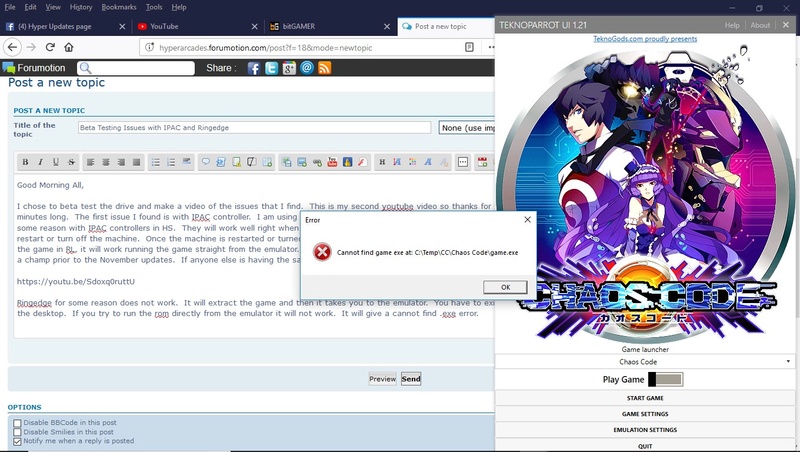Viewport: 800px width, 452px height.
Task: Go back in Firefox
Action: point(12,47)
